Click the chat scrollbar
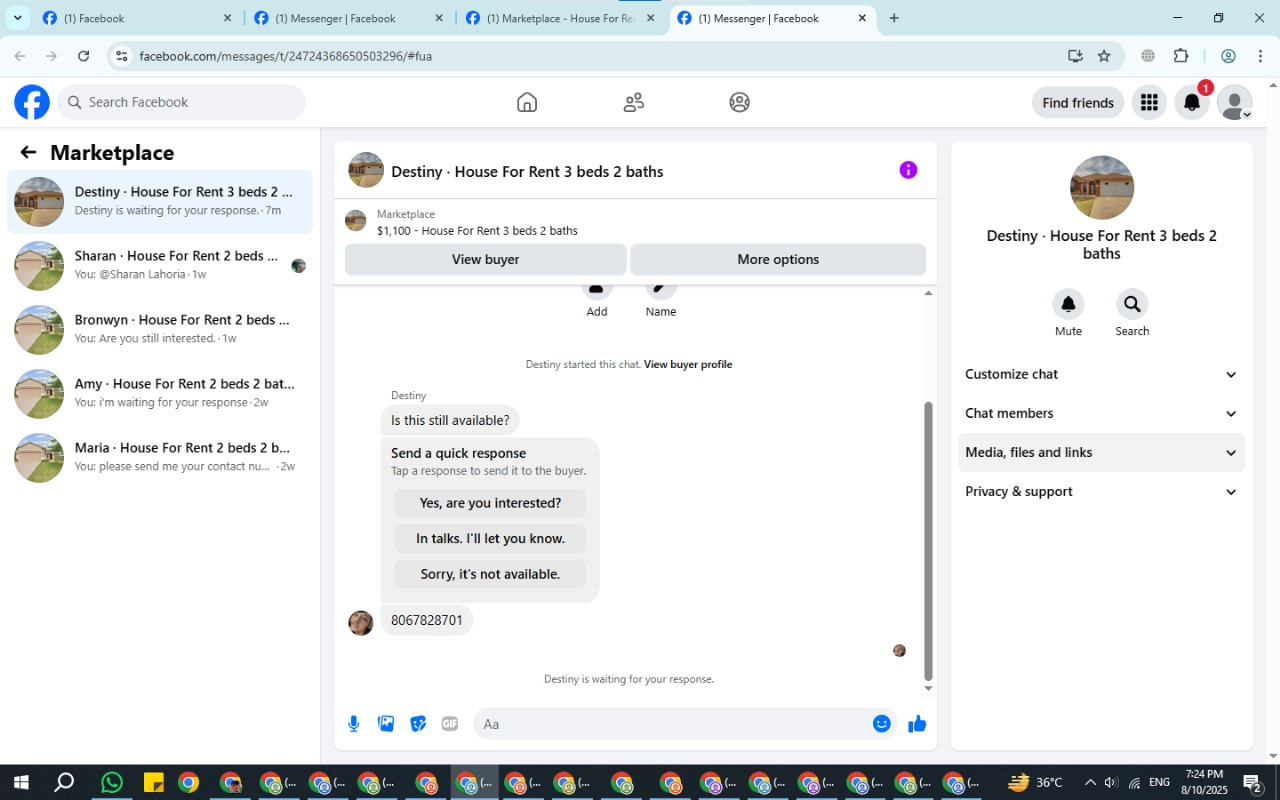1280x800 pixels. click(928, 540)
